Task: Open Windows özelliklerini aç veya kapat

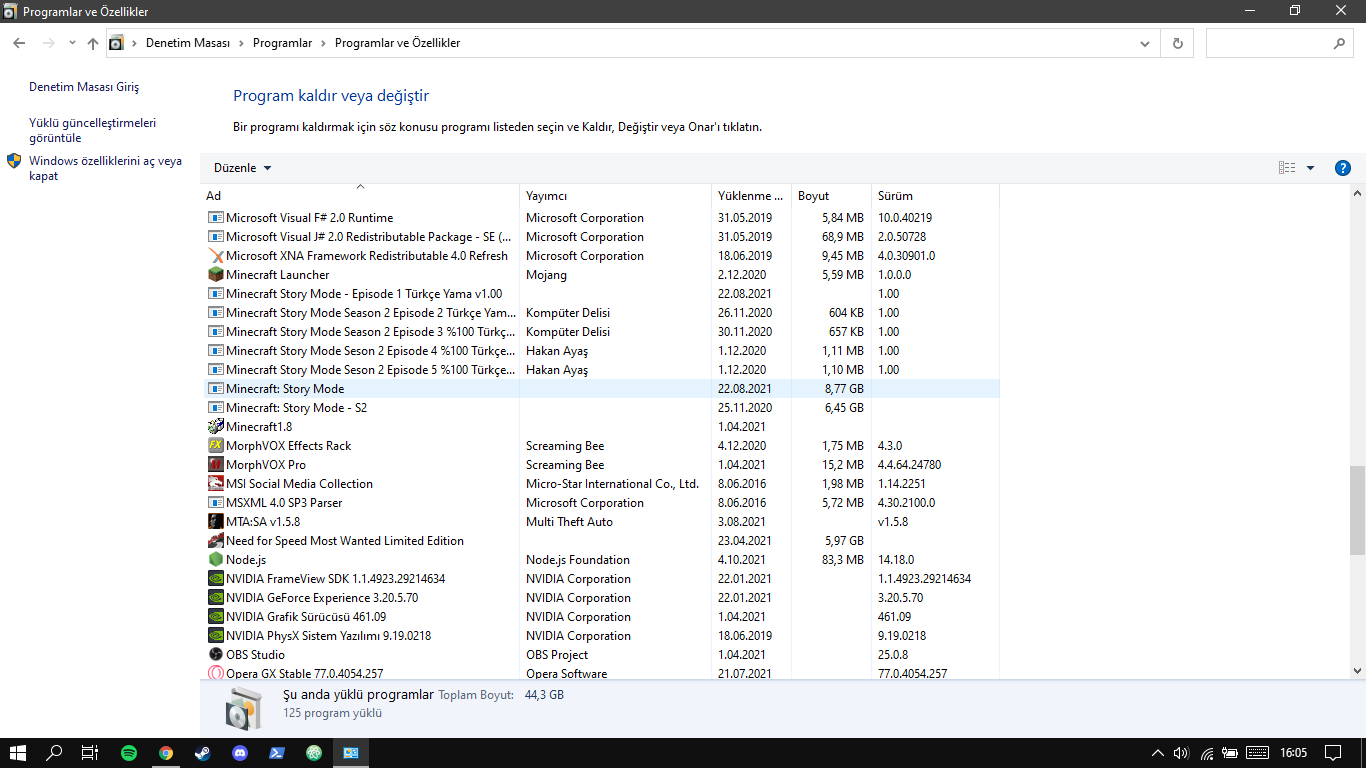Action: (x=105, y=168)
